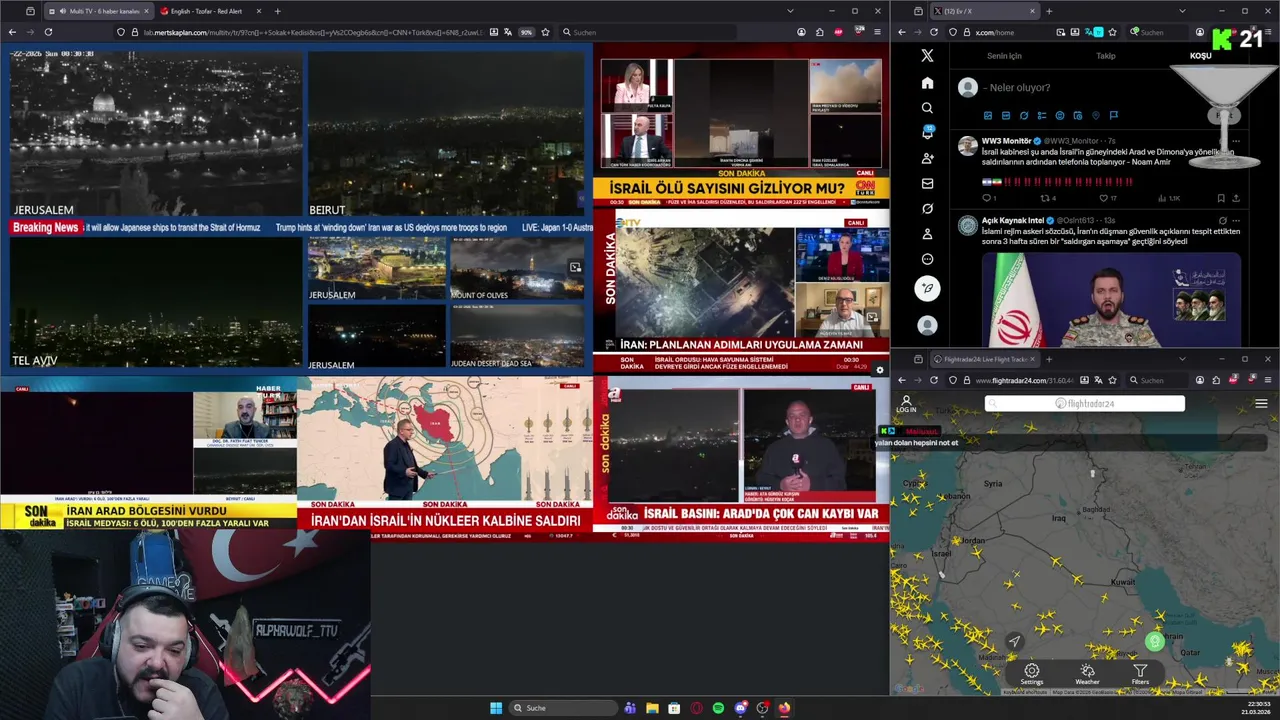
Task: Add GIF icon in X composer
Action: [1005, 116]
